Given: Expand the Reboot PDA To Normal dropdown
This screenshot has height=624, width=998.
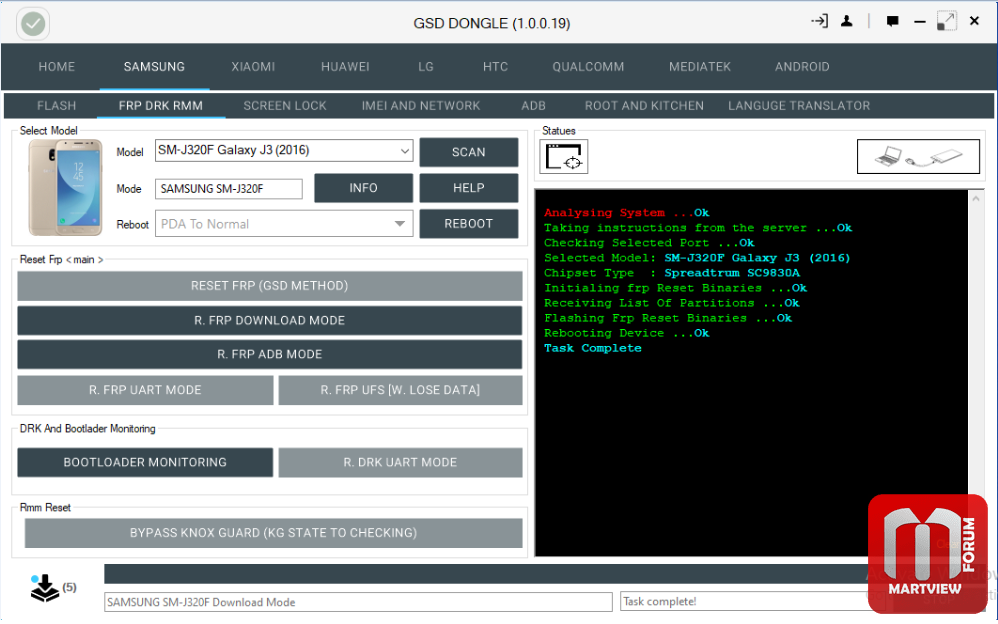Looking at the screenshot, I should pyautogui.click(x=284, y=224).
